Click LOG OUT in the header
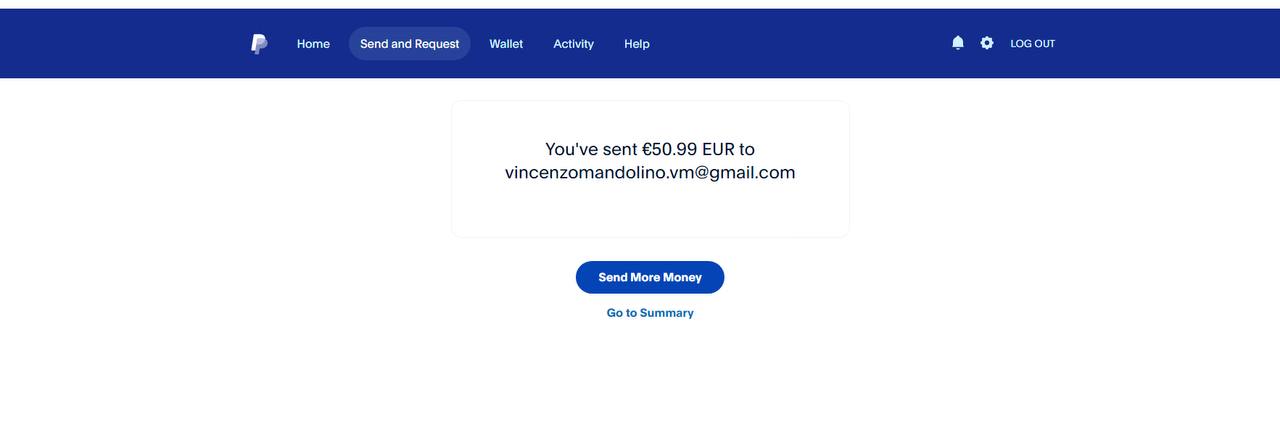 click(x=1032, y=44)
